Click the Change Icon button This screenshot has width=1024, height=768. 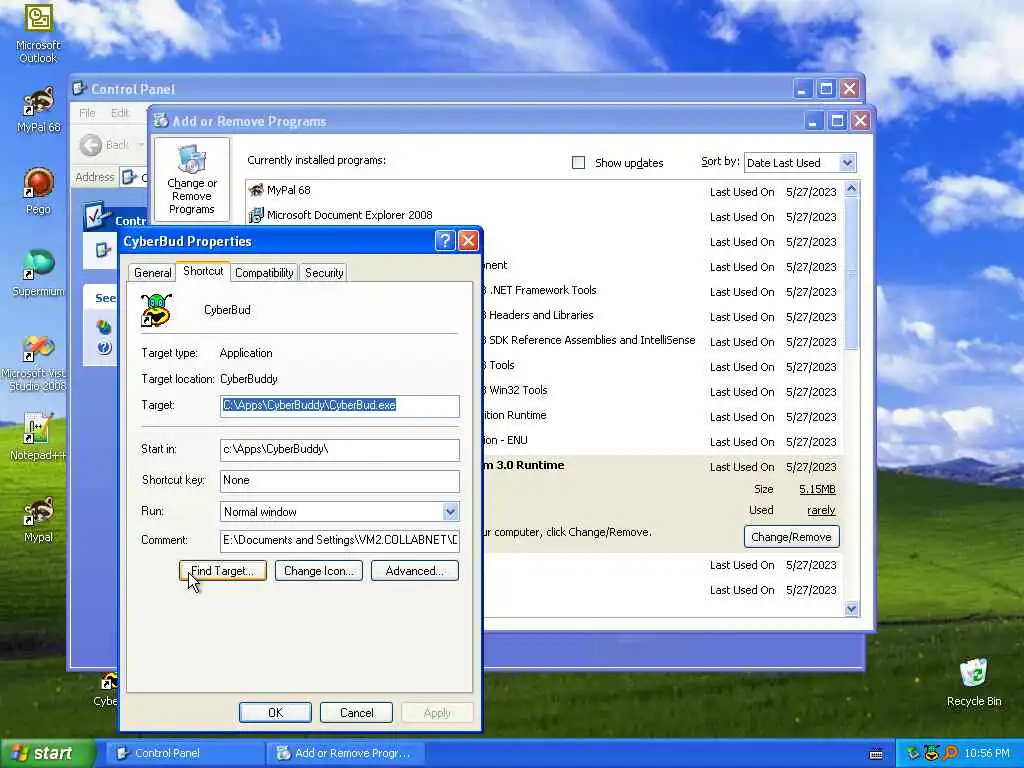pos(319,571)
